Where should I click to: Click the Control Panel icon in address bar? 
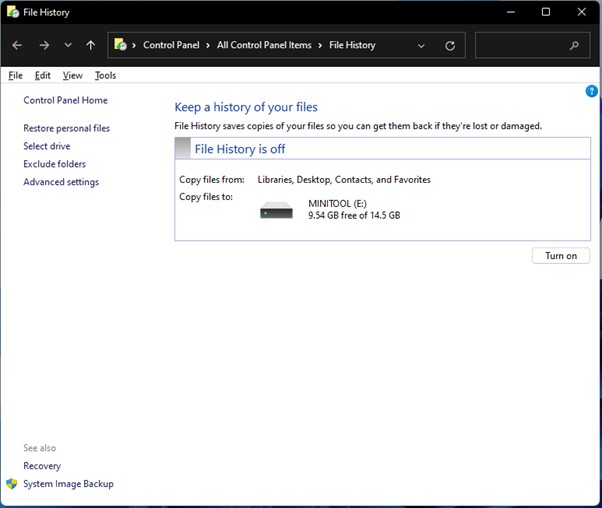121,45
